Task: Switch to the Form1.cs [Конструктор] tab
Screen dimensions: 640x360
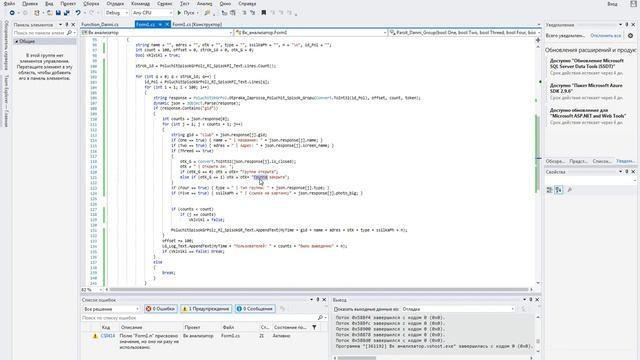Action: 197,24
